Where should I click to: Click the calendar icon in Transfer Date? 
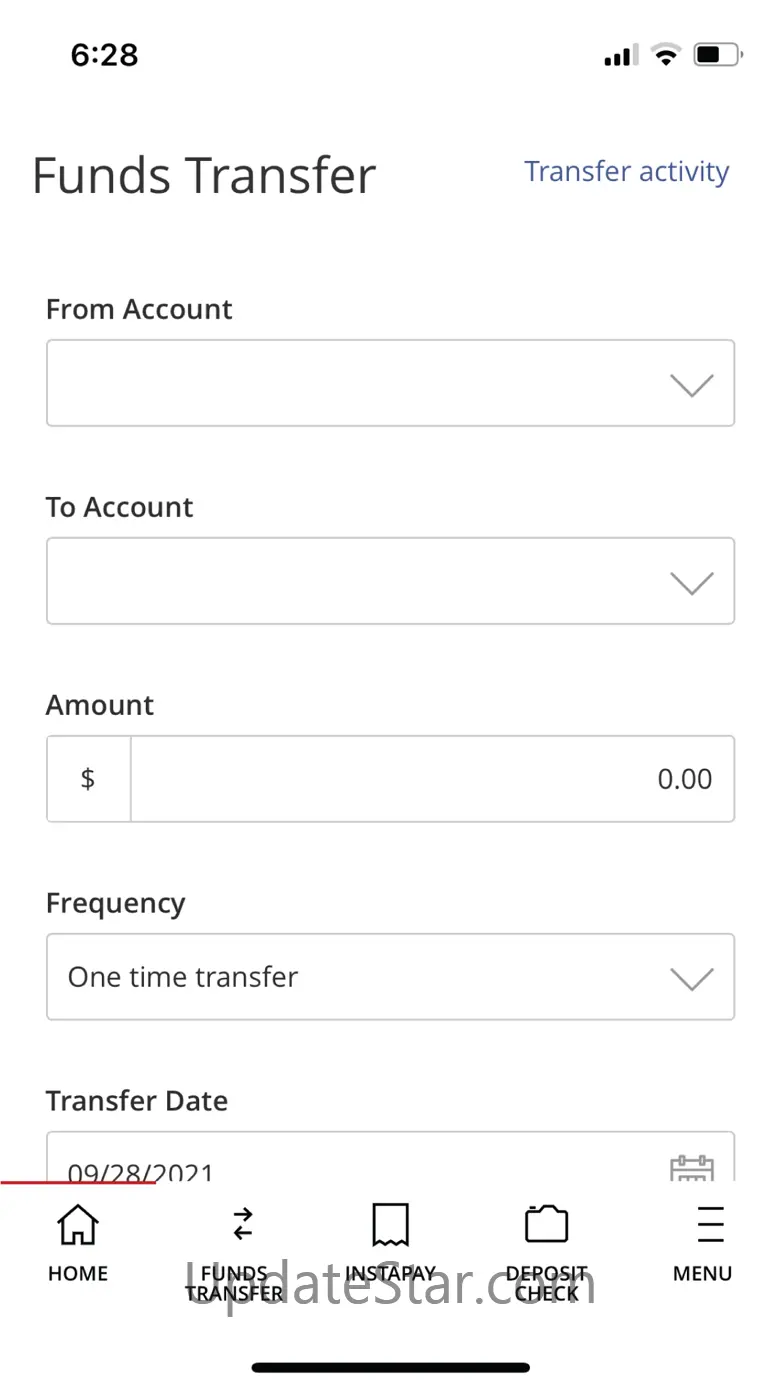pyautogui.click(x=691, y=1168)
